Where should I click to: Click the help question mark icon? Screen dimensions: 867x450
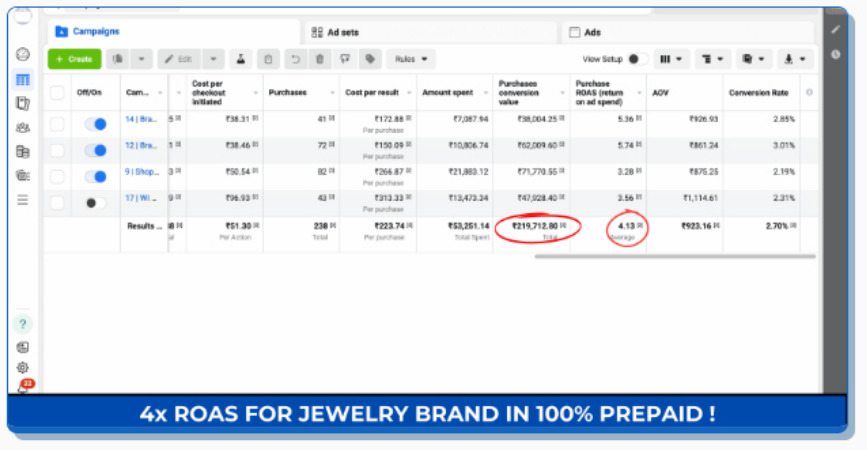(x=23, y=324)
